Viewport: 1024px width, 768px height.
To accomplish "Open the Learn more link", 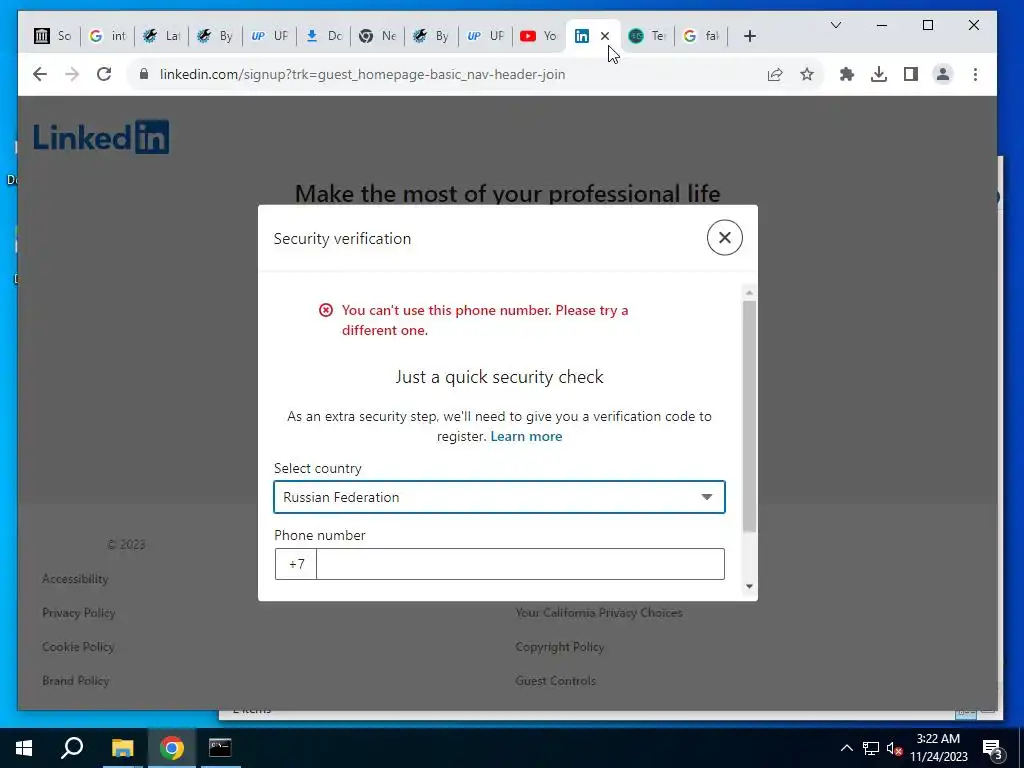I will pos(526,436).
